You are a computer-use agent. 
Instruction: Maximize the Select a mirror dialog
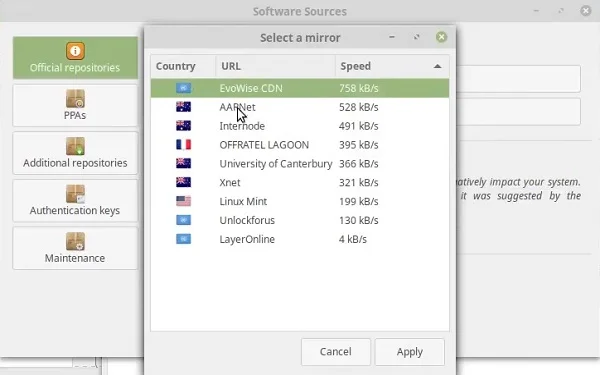coord(416,37)
